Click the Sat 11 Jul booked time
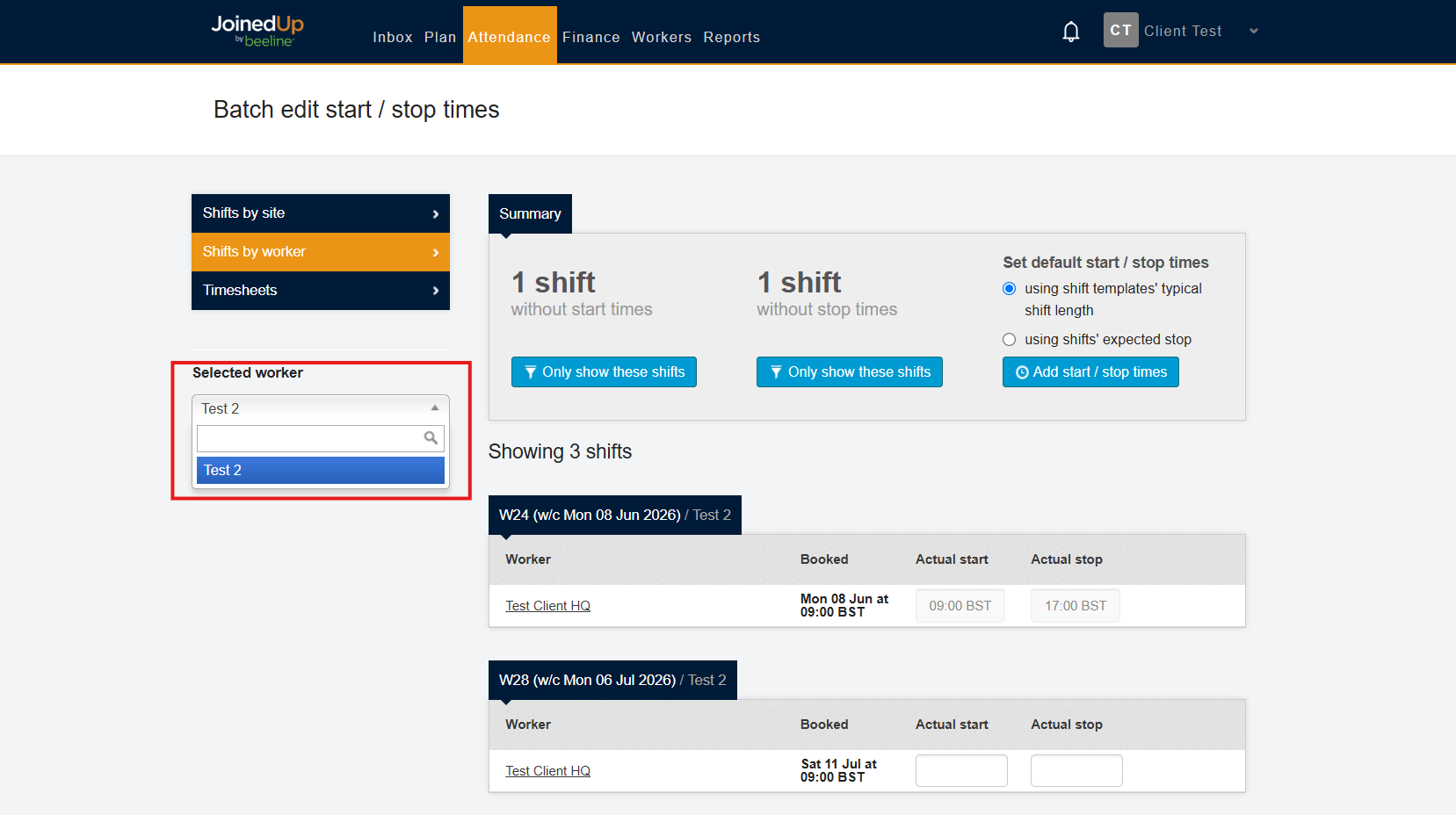Viewport: 1456px width, 815px height. click(839, 770)
